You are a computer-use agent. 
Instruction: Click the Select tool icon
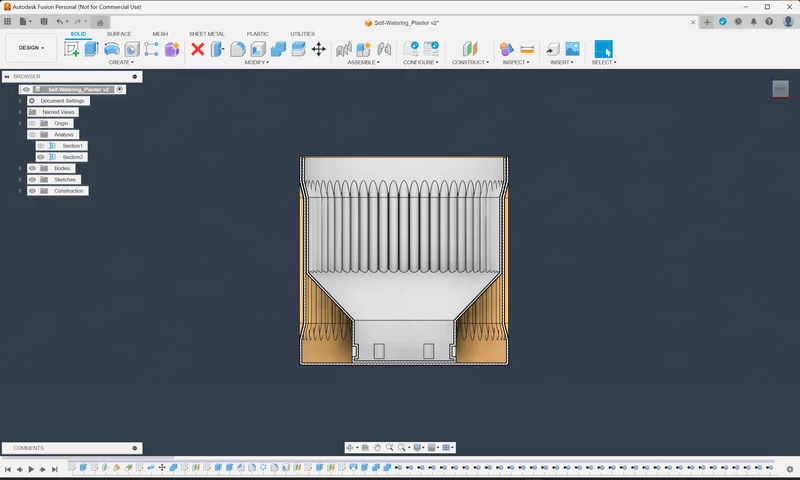[x=604, y=49]
